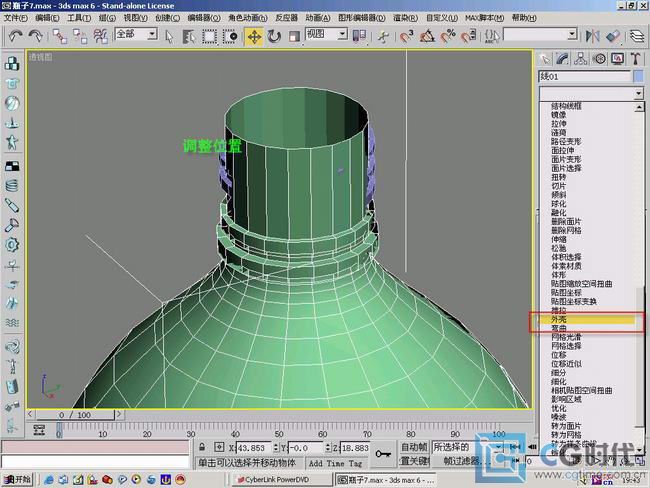The width and height of the screenshot is (650, 488).
Task: Toggle the Percent Snap icon
Action: (448, 36)
